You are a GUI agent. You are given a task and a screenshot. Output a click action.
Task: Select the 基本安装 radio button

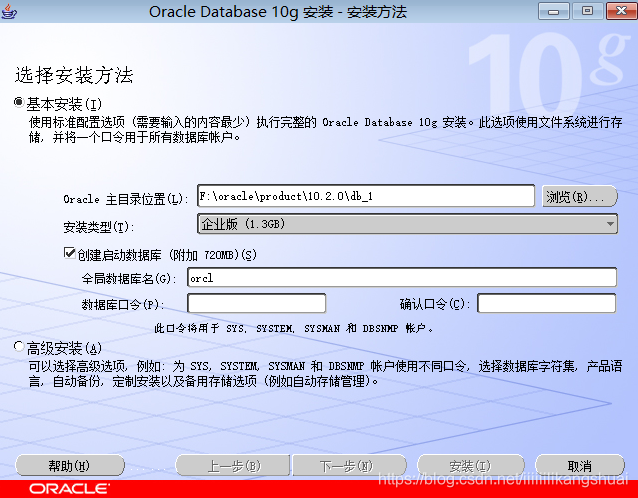(x=19, y=102)
